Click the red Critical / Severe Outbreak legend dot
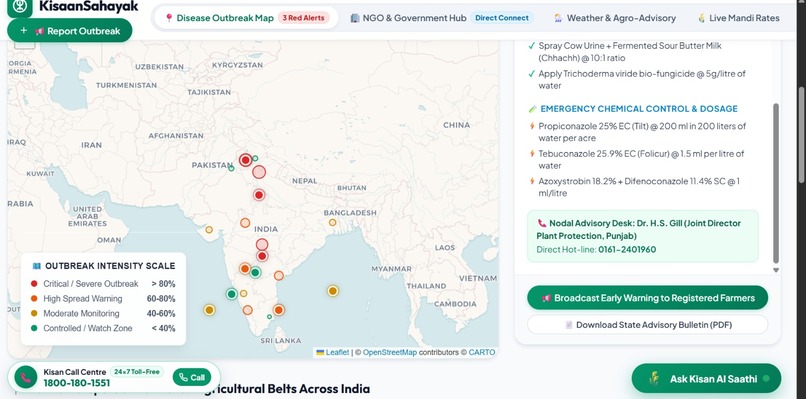806x399 pixels. 34,284
